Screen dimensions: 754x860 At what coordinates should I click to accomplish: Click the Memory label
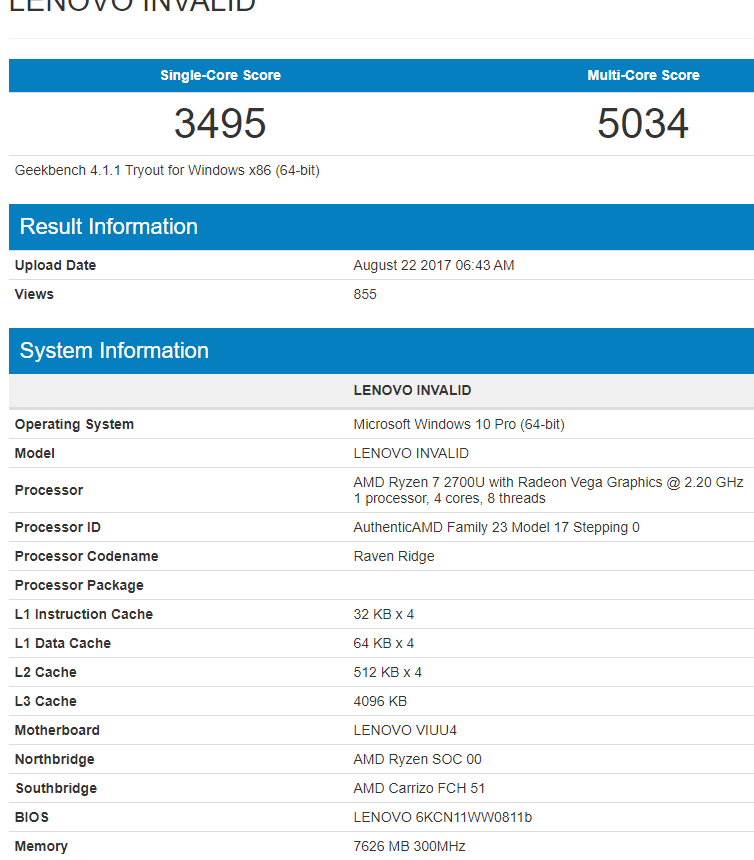(41, 847)
